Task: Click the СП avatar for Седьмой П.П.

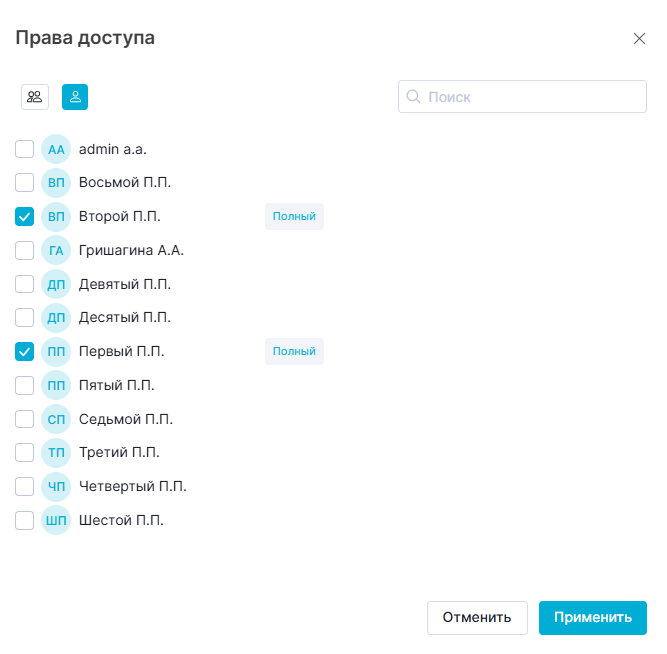Action: (x=56, y=419)
